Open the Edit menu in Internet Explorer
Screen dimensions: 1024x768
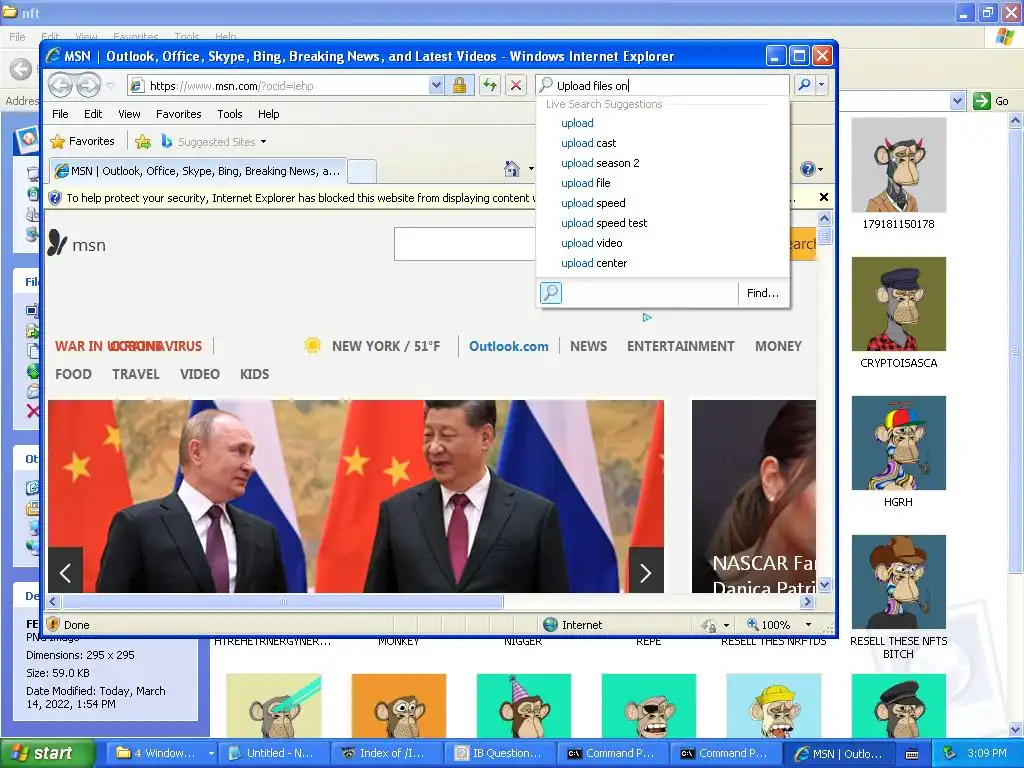pos(93,114)
